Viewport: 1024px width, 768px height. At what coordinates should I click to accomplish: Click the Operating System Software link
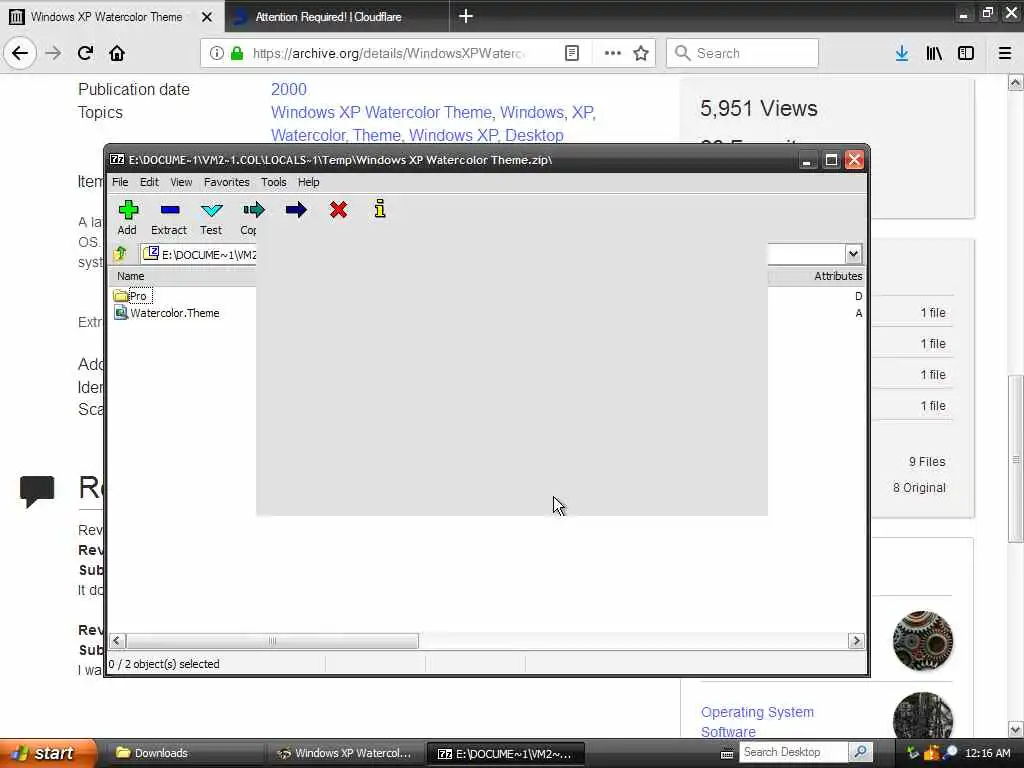pos(758,722)
